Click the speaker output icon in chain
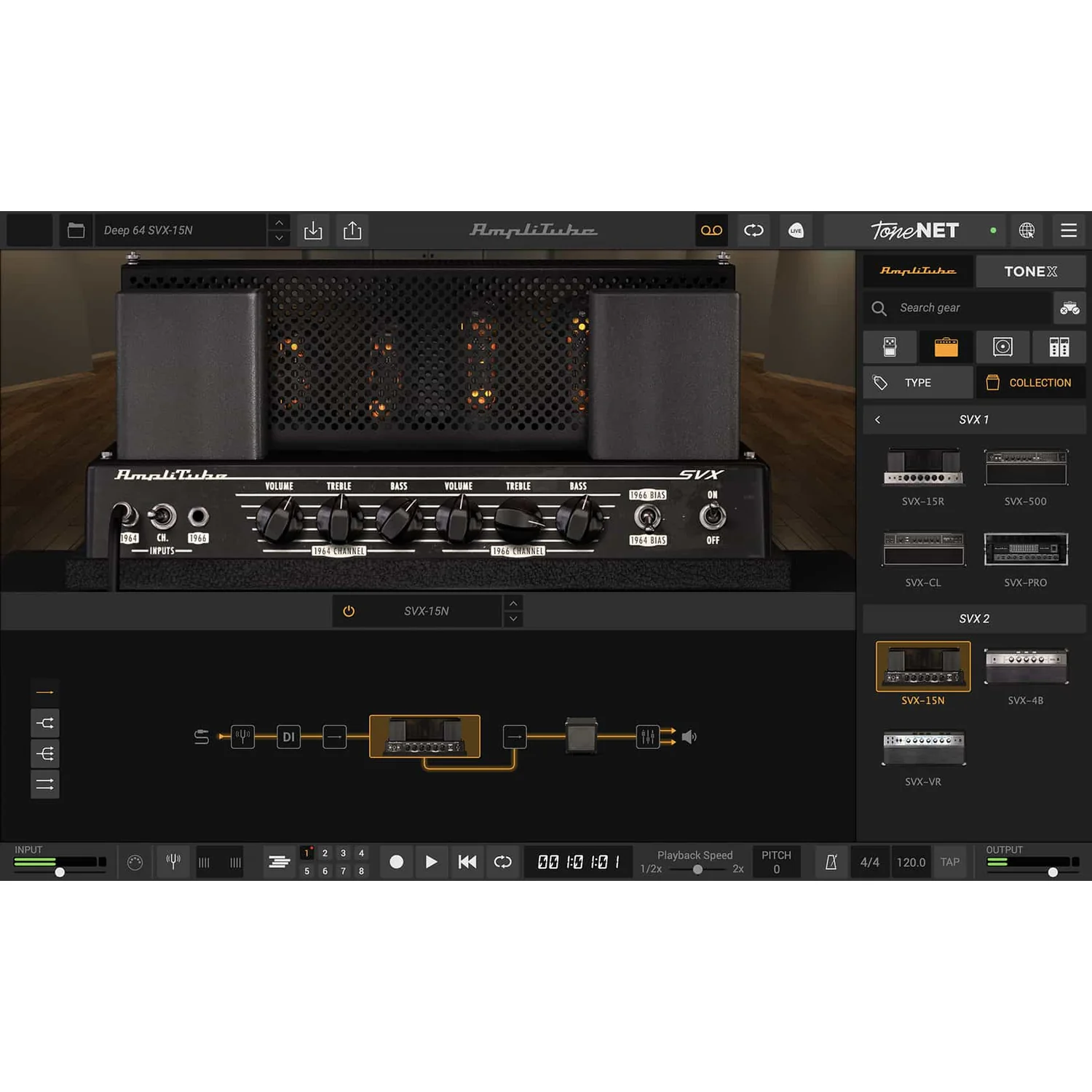This screenshot has width=1092, height=1092. 689,737
